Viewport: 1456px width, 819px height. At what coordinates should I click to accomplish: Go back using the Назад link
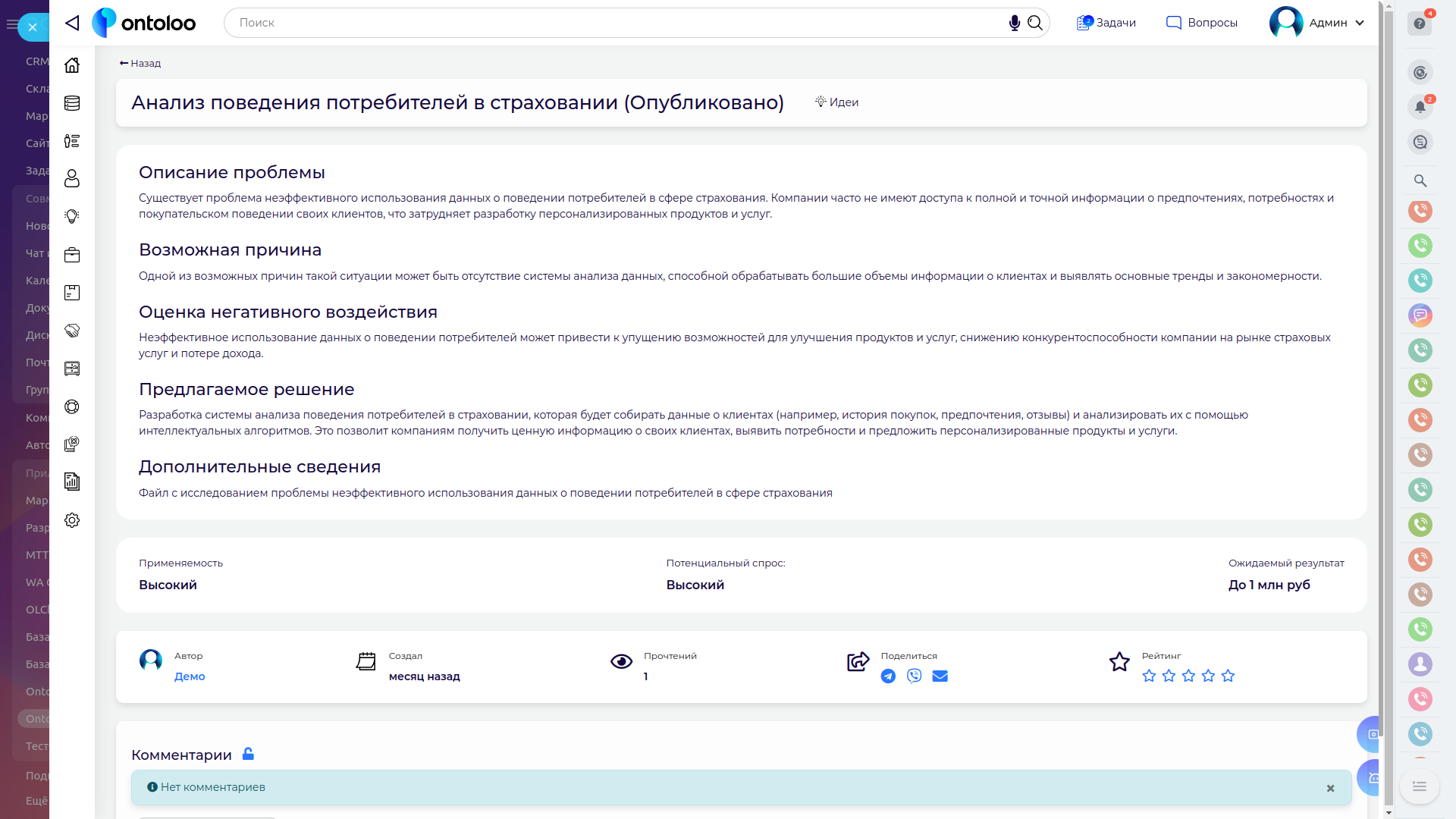pos(140,64)
